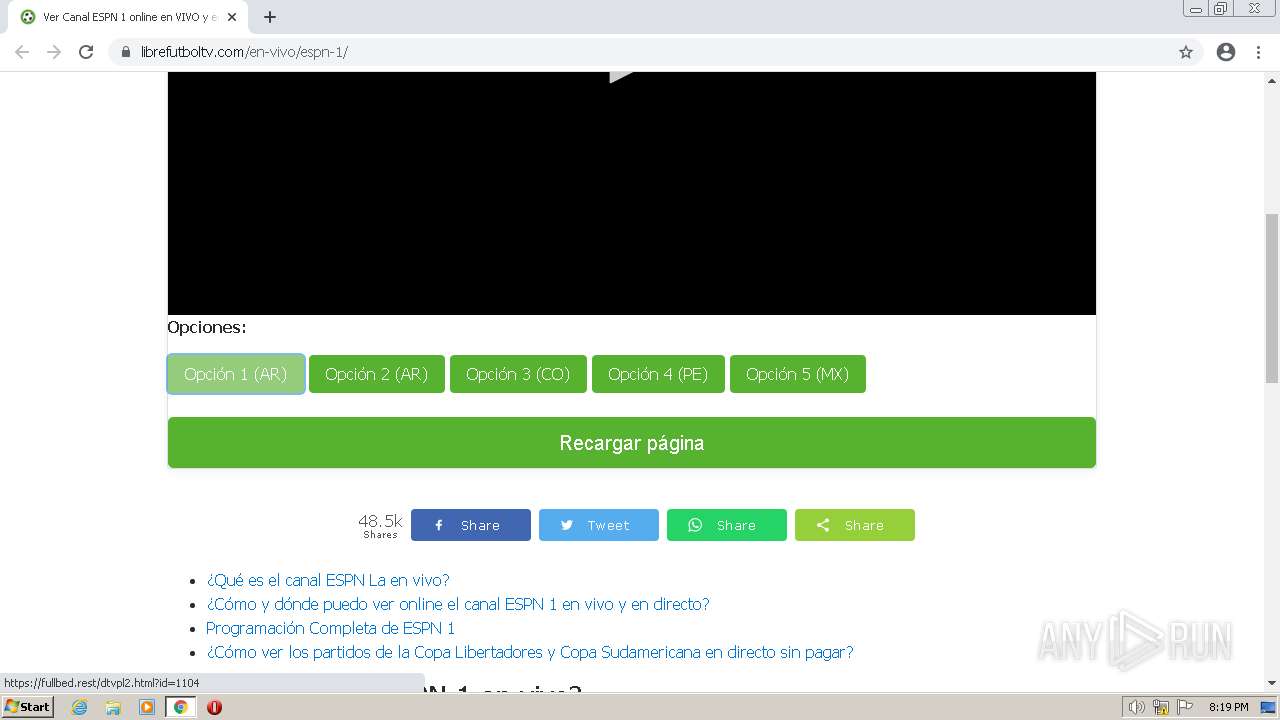Open the volume speaker tray icon
Viewport: 1280px width, 720px height.
tap(1137, 707)
